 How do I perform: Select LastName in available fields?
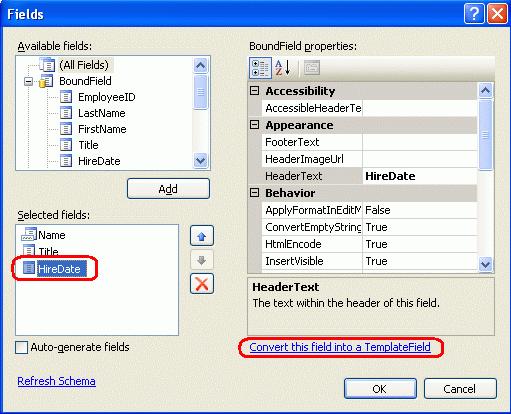click(x=102, y=113)
